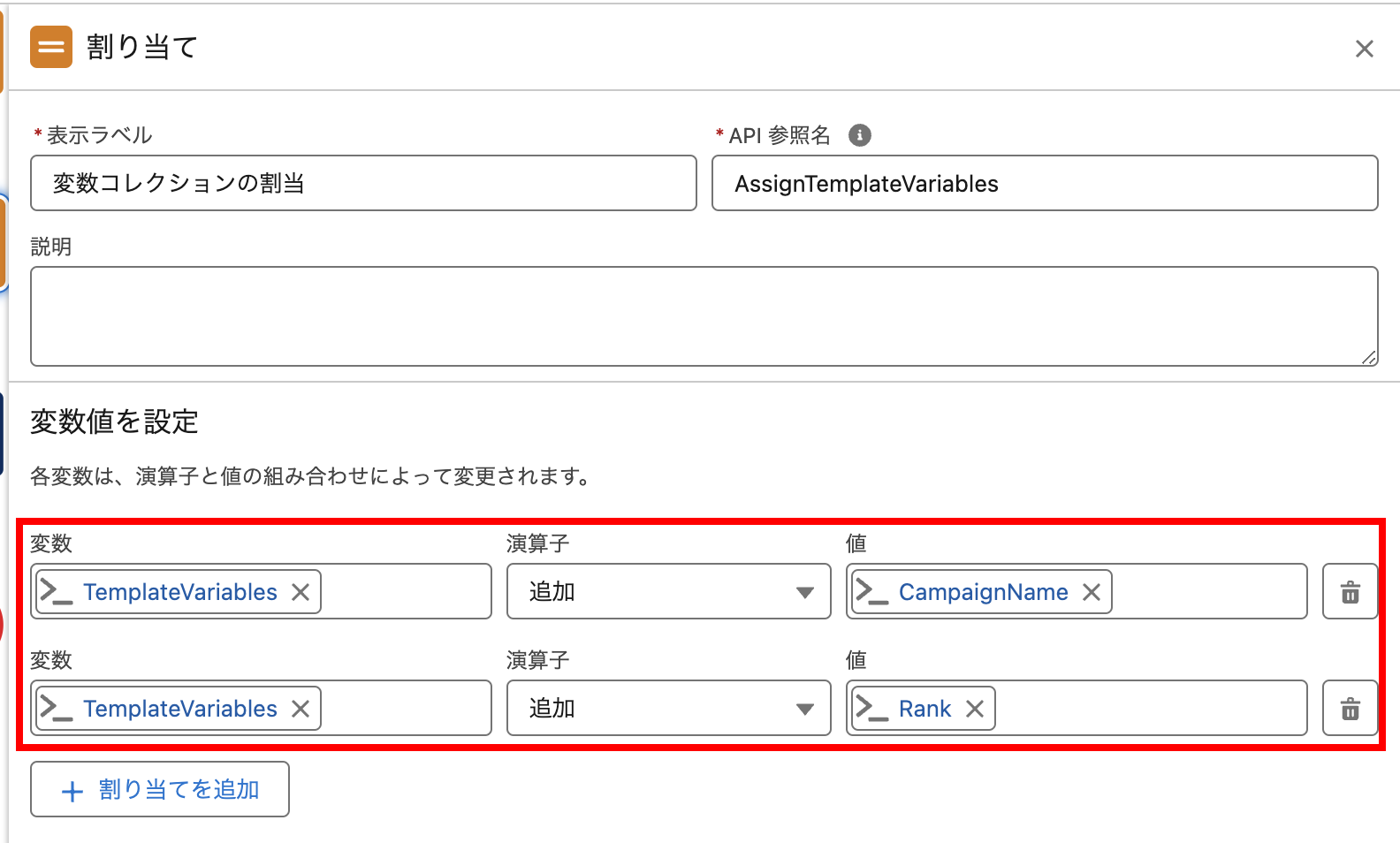Click the Rank pill label text
The image size is (1400, 843).
pyautogui.click(x=924, y=709)
